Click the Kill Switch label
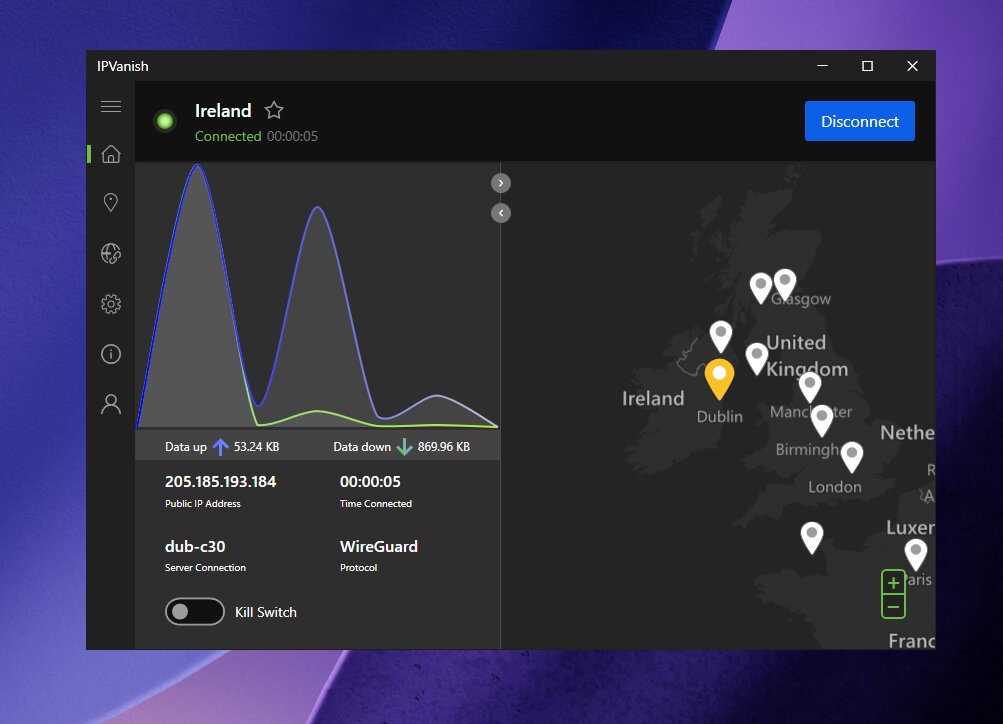This screenshot has height=724, width=1003. (265, 612)
